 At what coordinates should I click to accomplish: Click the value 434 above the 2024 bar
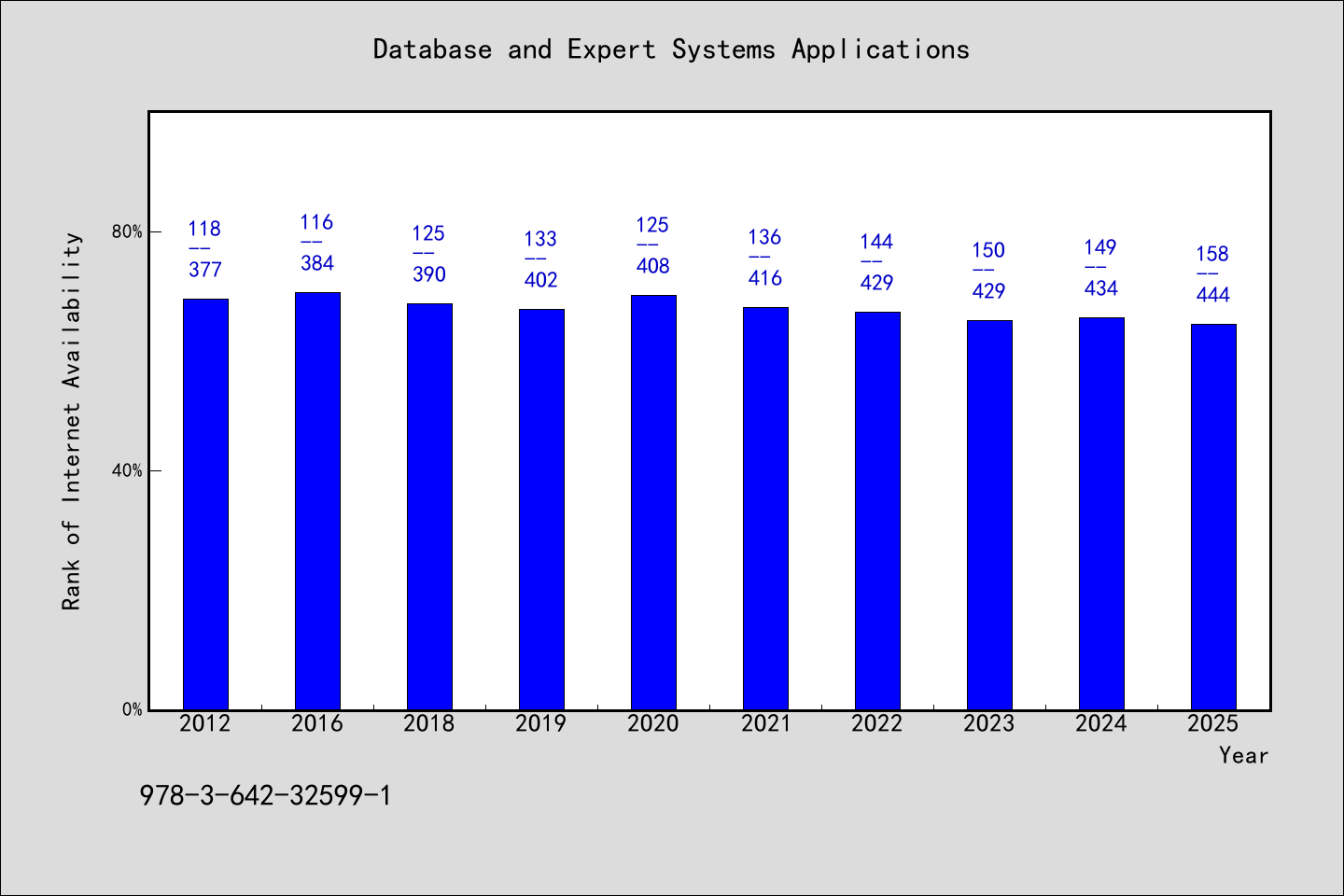pyautogui.click(x=1101, y=288)
